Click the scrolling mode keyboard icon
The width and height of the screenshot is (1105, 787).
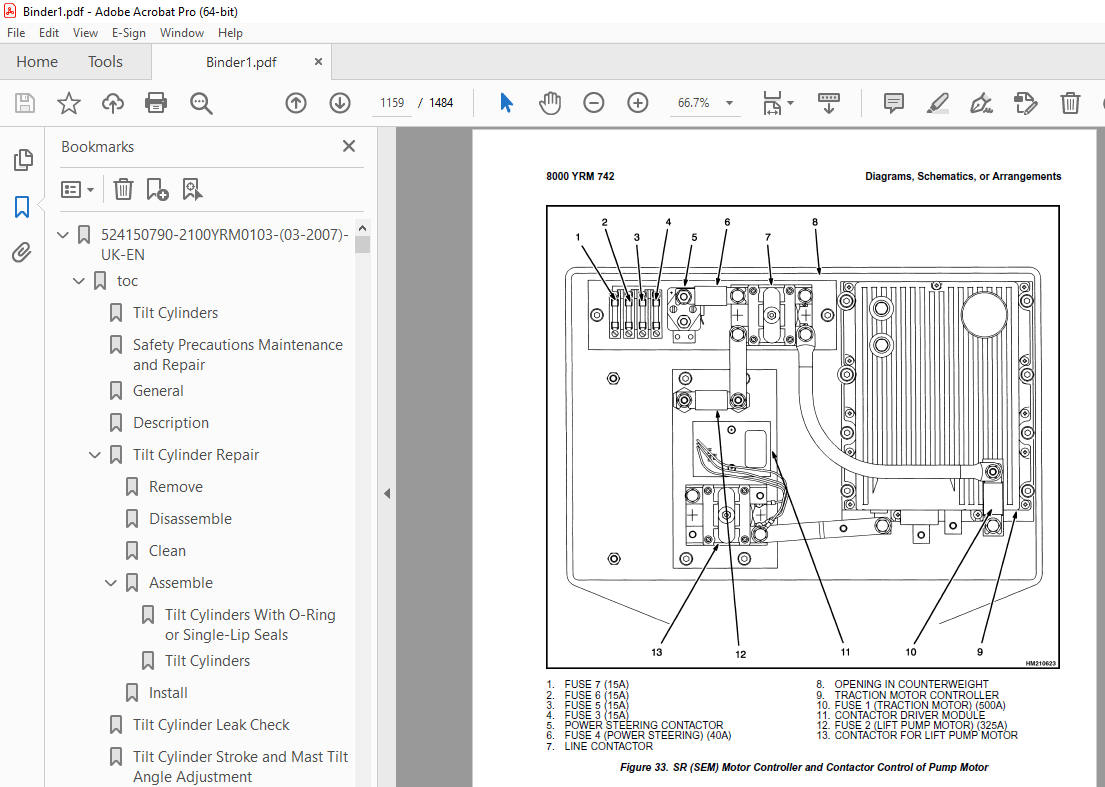829,103
